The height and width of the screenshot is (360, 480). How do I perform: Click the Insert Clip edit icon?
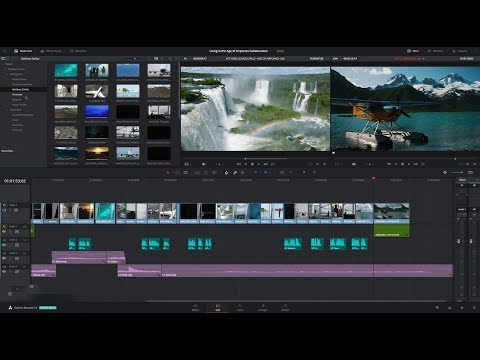tap(197, 172)
